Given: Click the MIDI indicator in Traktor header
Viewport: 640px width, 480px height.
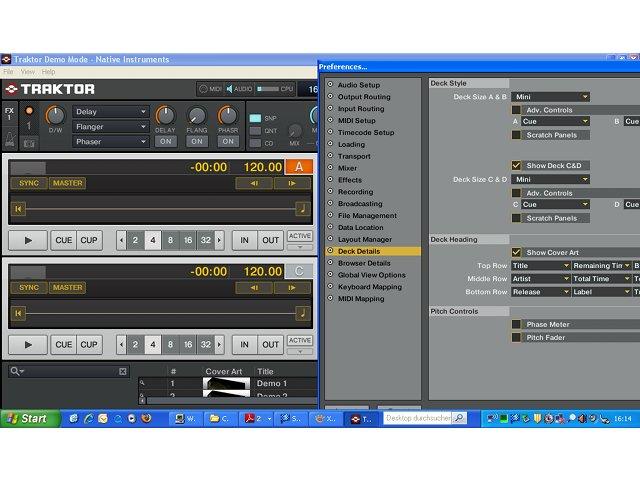Looking at the screenshot, I should point(210,89).
